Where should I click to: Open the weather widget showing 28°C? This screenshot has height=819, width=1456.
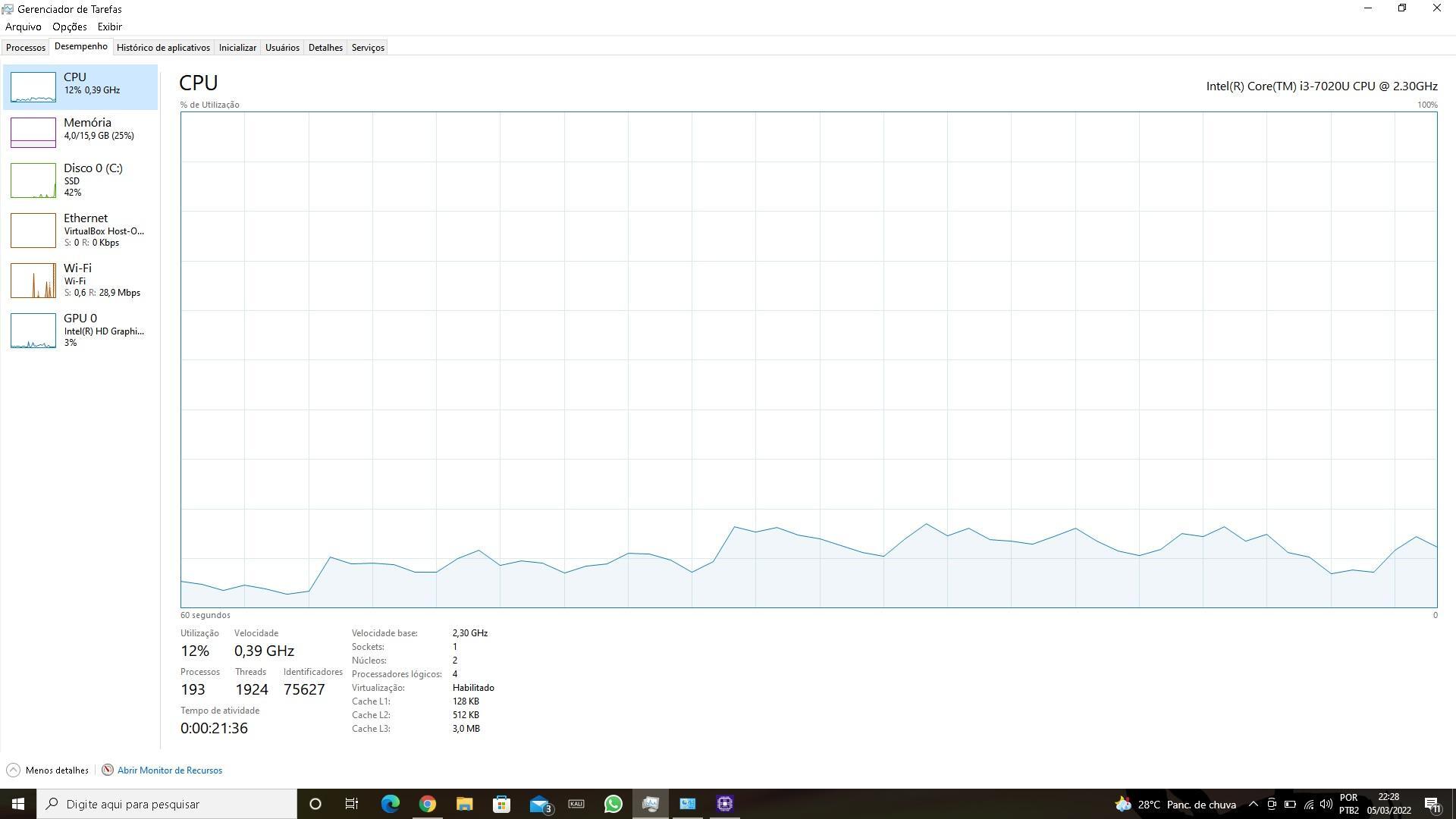coord(1175,805)
